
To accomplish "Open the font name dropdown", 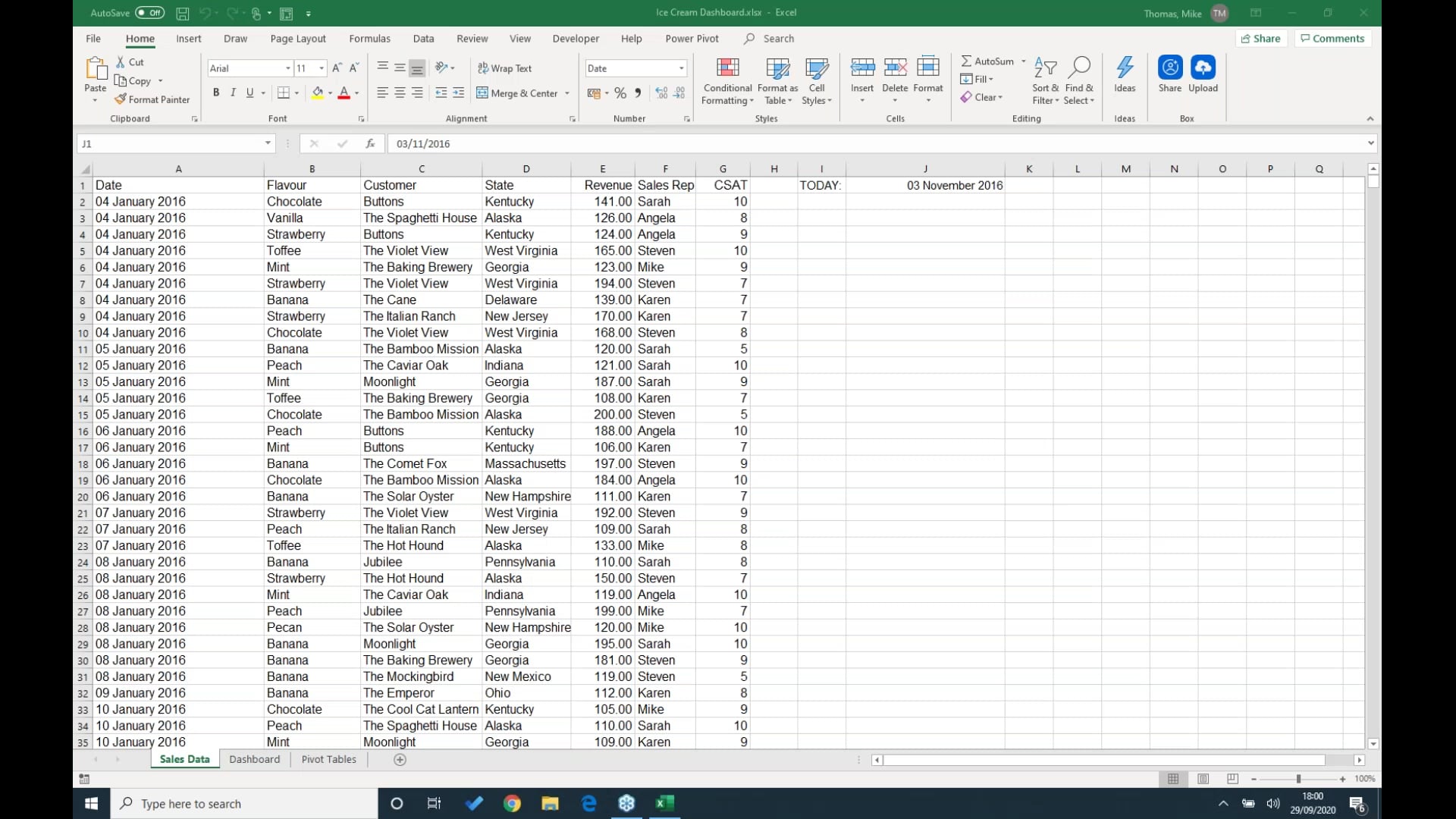I will [287, 68].
